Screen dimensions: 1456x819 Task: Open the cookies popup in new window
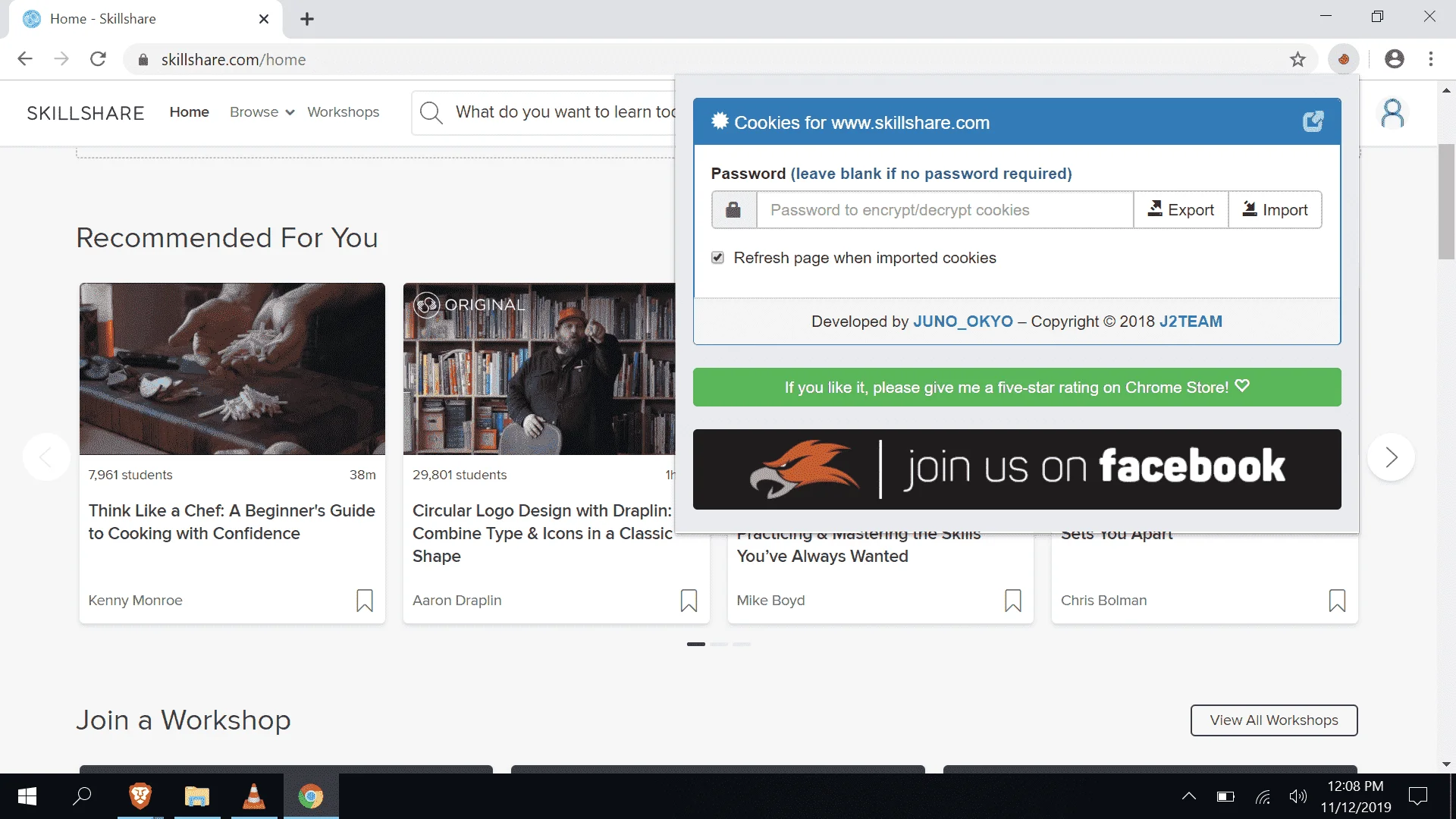click(1313, 121)
